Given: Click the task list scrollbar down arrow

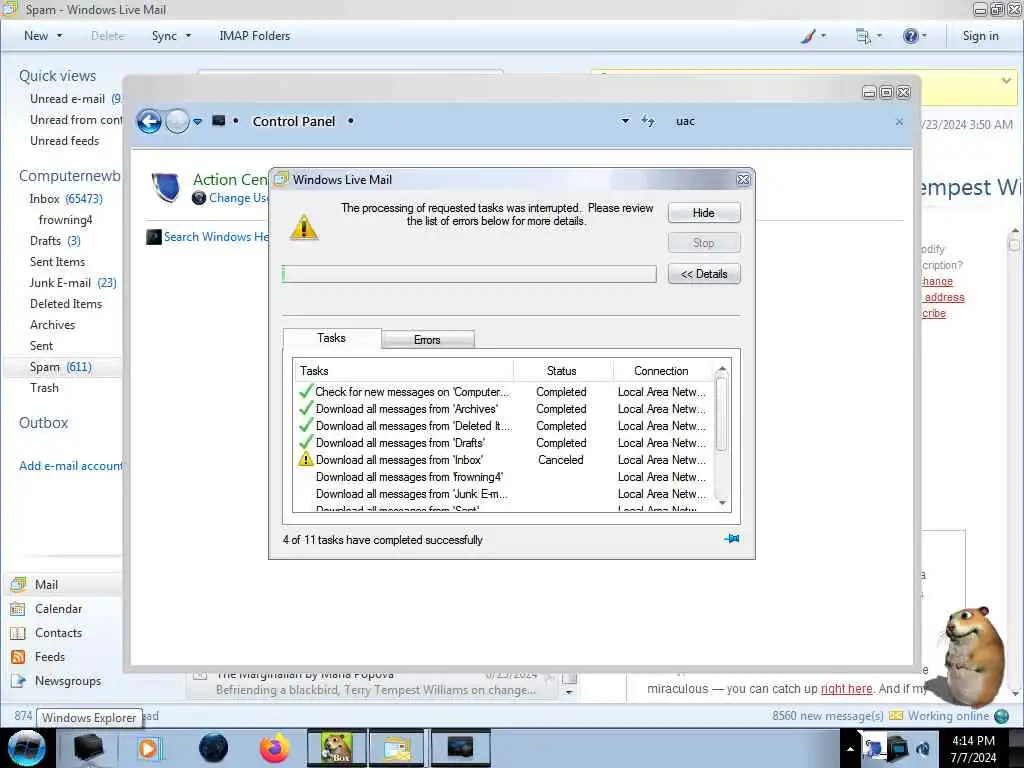Looking at the screenshot, I should 722,503.
